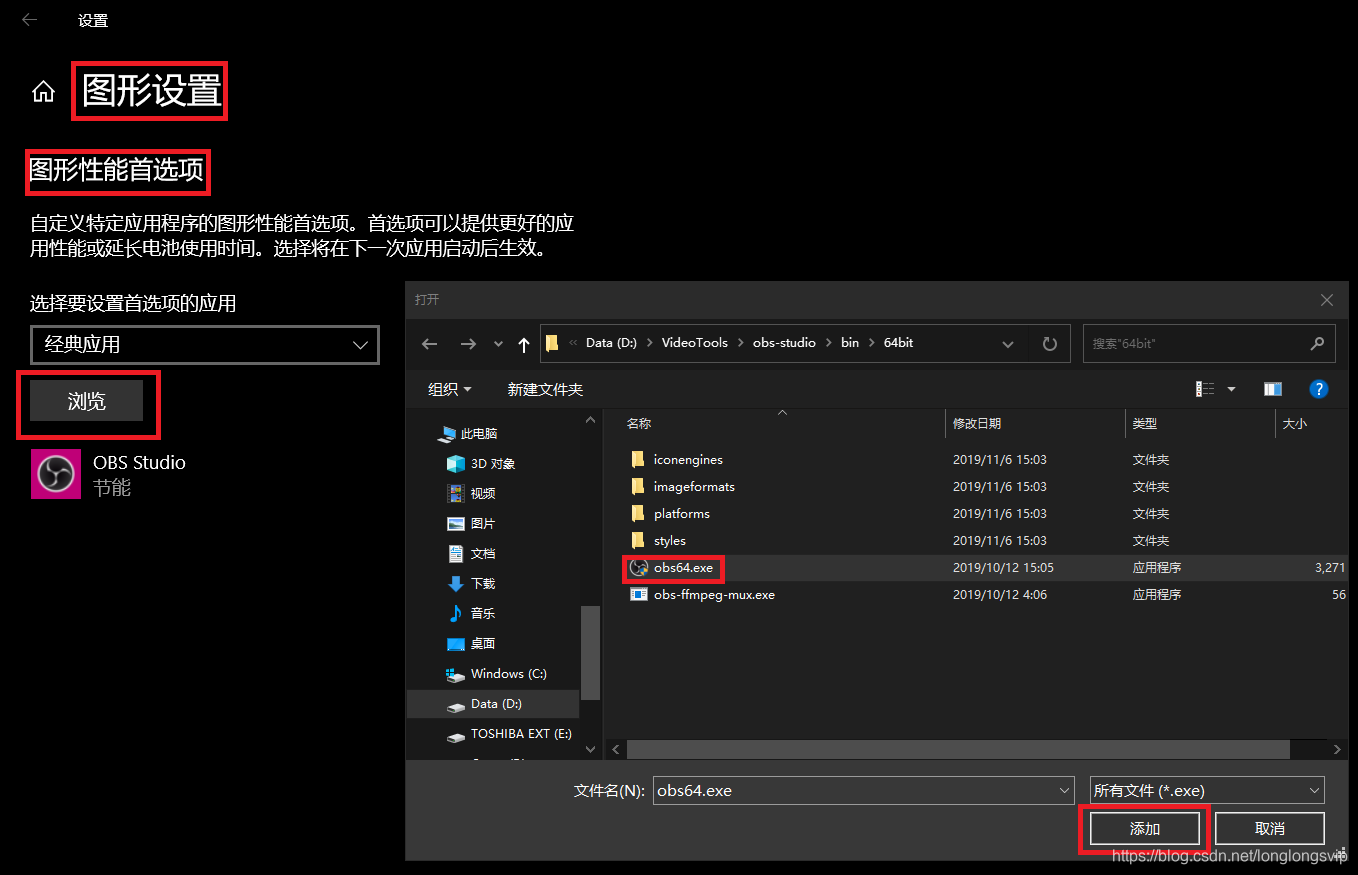
Task: Open the 所有文件 (*.exe) file type dropdown
Action: coord(1205,790)
